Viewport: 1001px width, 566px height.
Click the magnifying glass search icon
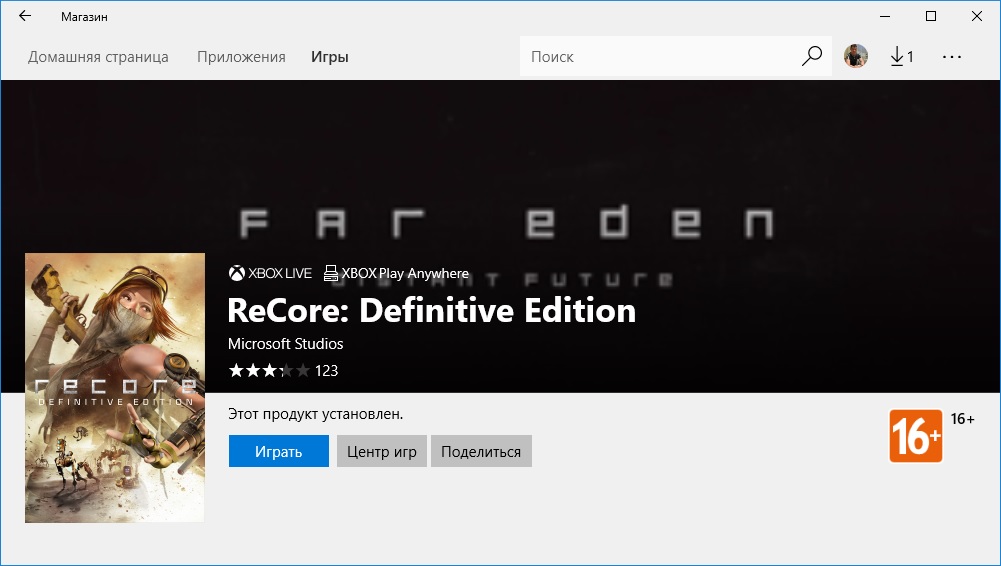tap(811, 56)
